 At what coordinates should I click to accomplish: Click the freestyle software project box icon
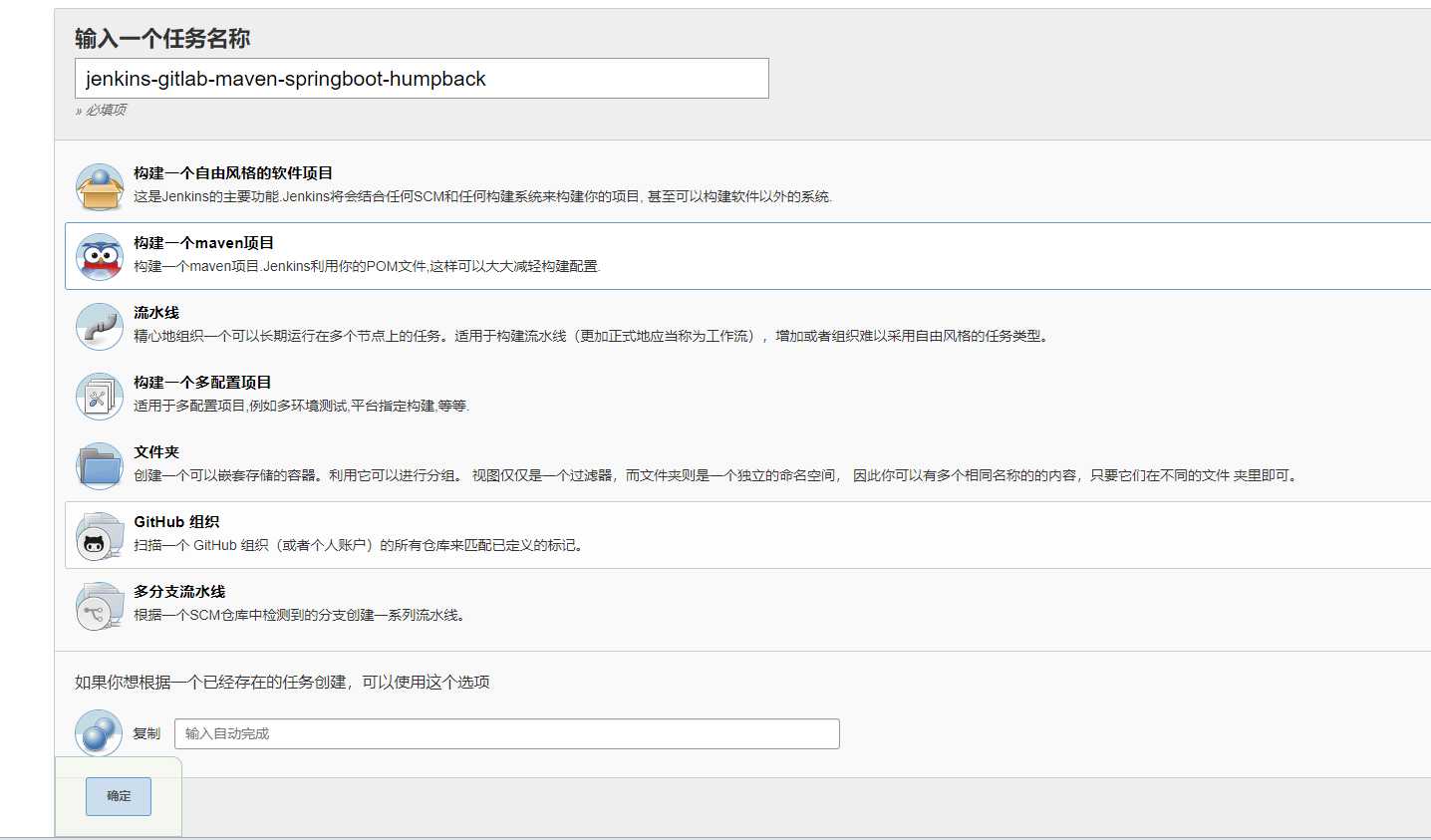pyautogui.click(x=100, y=186)
